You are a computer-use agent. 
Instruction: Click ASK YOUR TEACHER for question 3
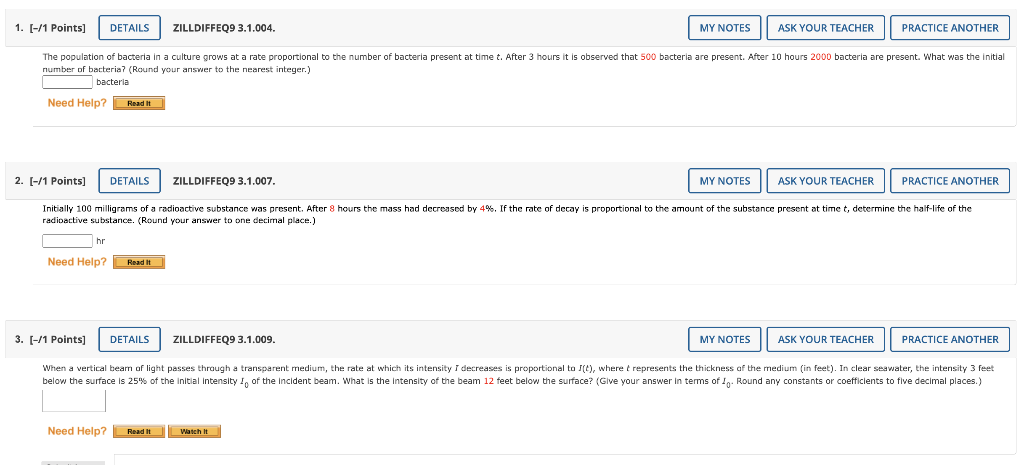point(825,340)
